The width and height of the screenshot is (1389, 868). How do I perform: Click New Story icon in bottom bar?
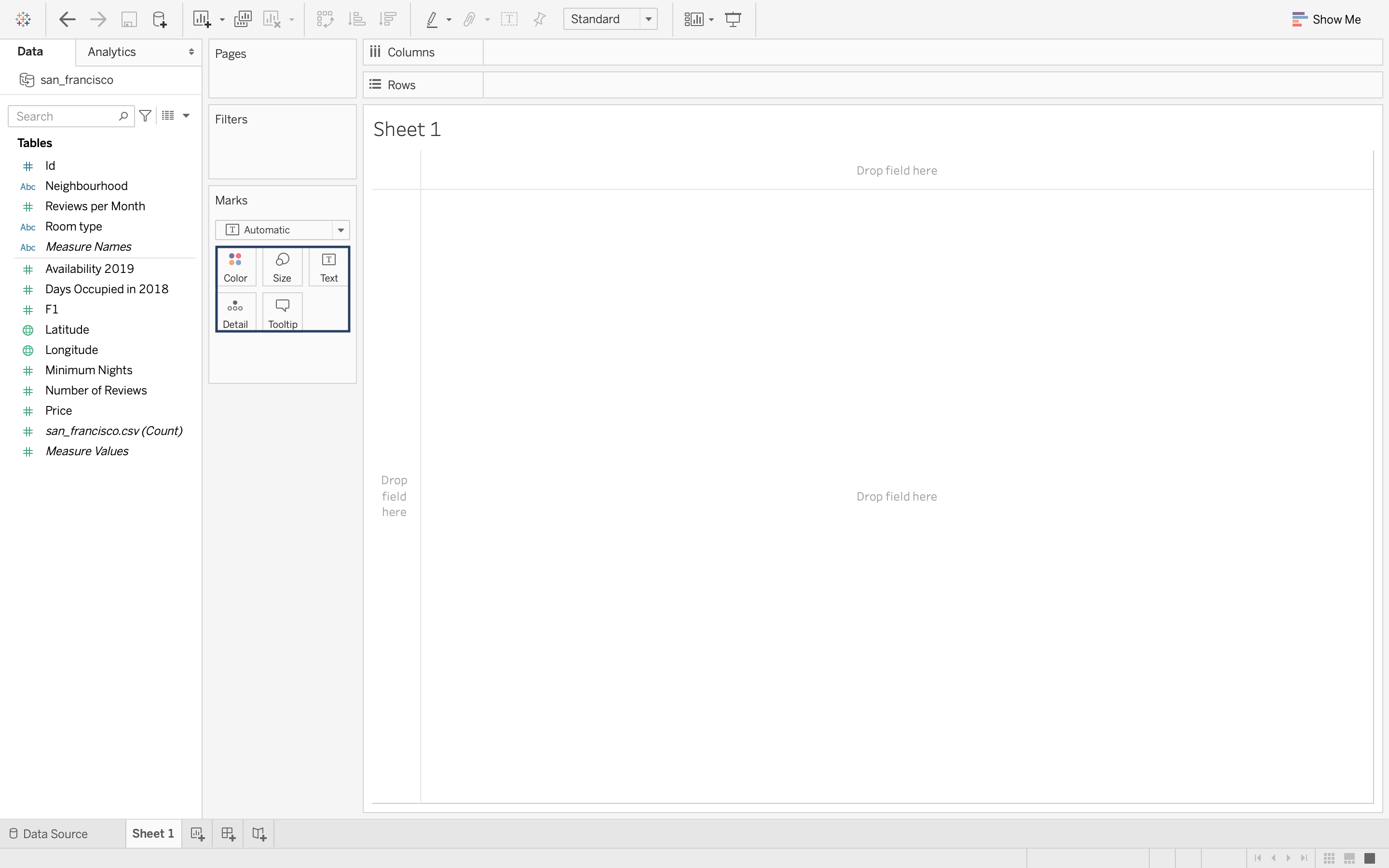point(259,834)
